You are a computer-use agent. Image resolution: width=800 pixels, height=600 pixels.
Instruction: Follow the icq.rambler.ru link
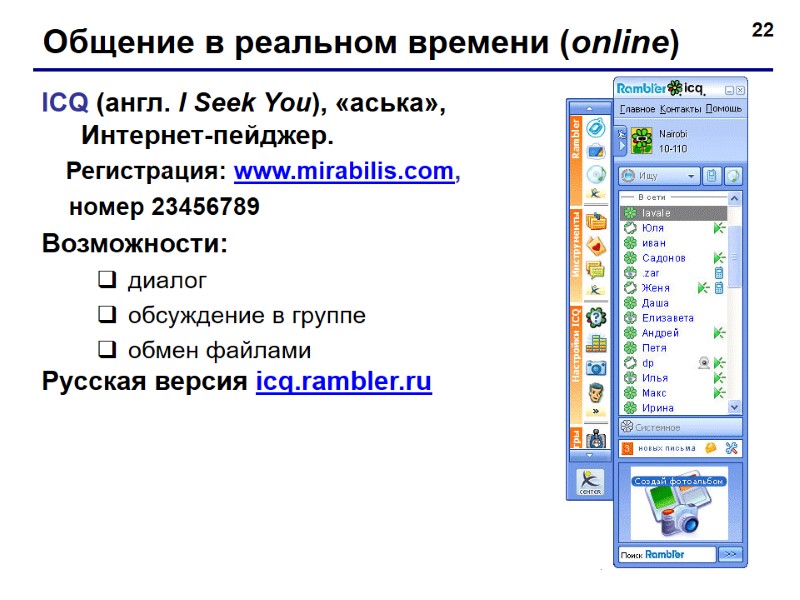(x=344, y=381)
